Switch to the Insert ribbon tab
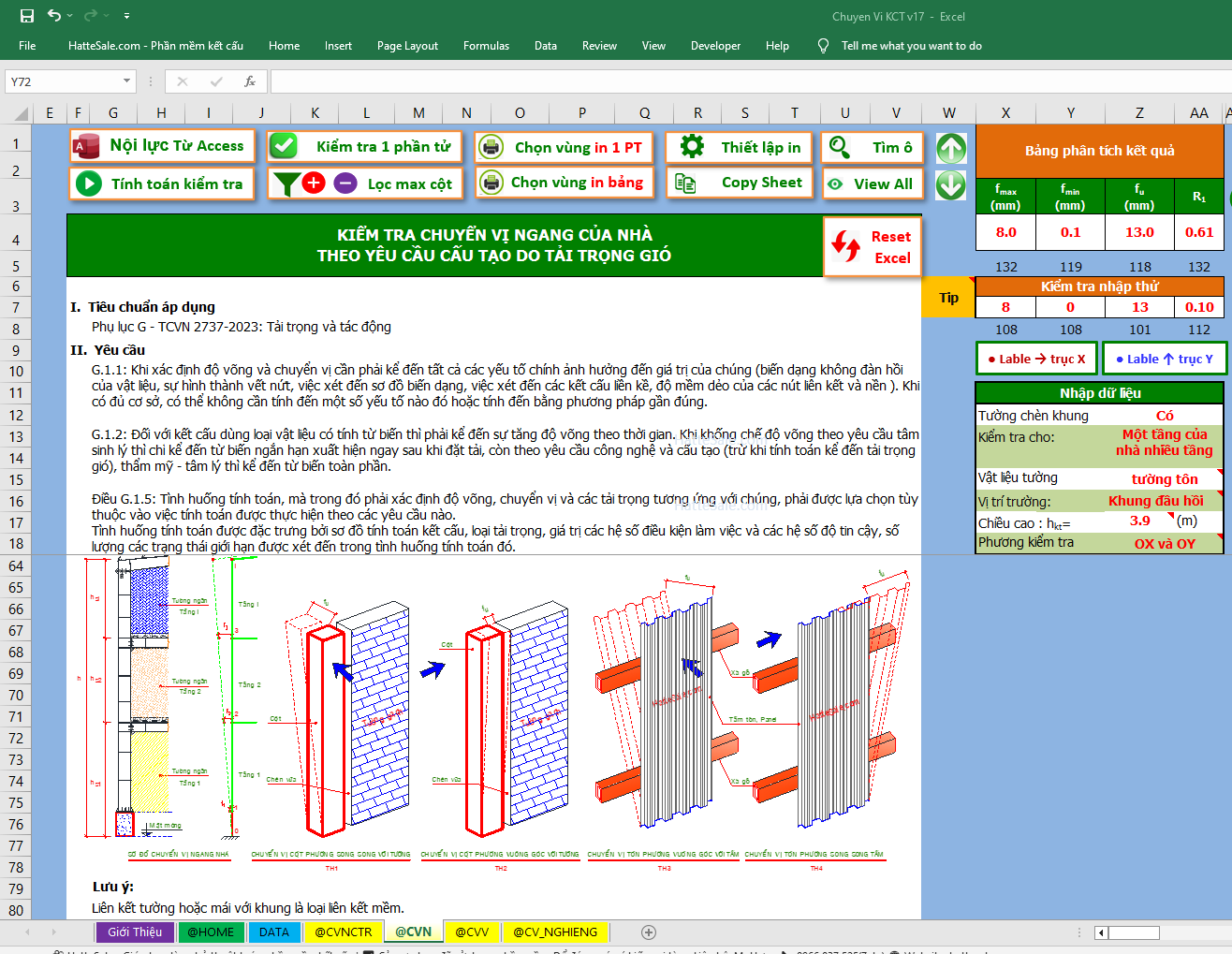The image size is (1232, 954). [338, 45]
